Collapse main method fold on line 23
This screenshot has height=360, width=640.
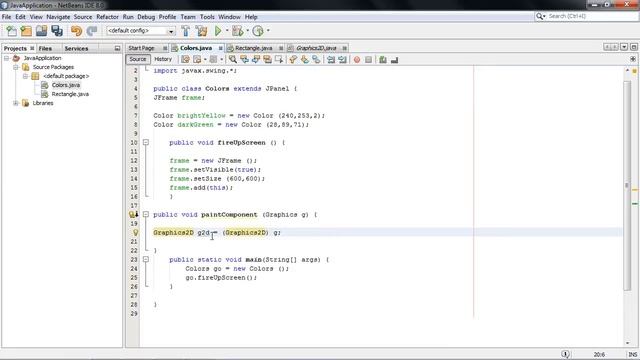146,259
